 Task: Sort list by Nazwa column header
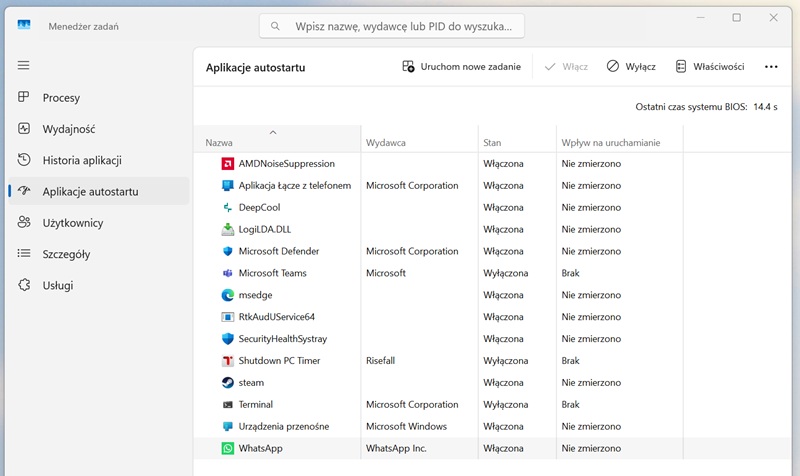(274, 142)
